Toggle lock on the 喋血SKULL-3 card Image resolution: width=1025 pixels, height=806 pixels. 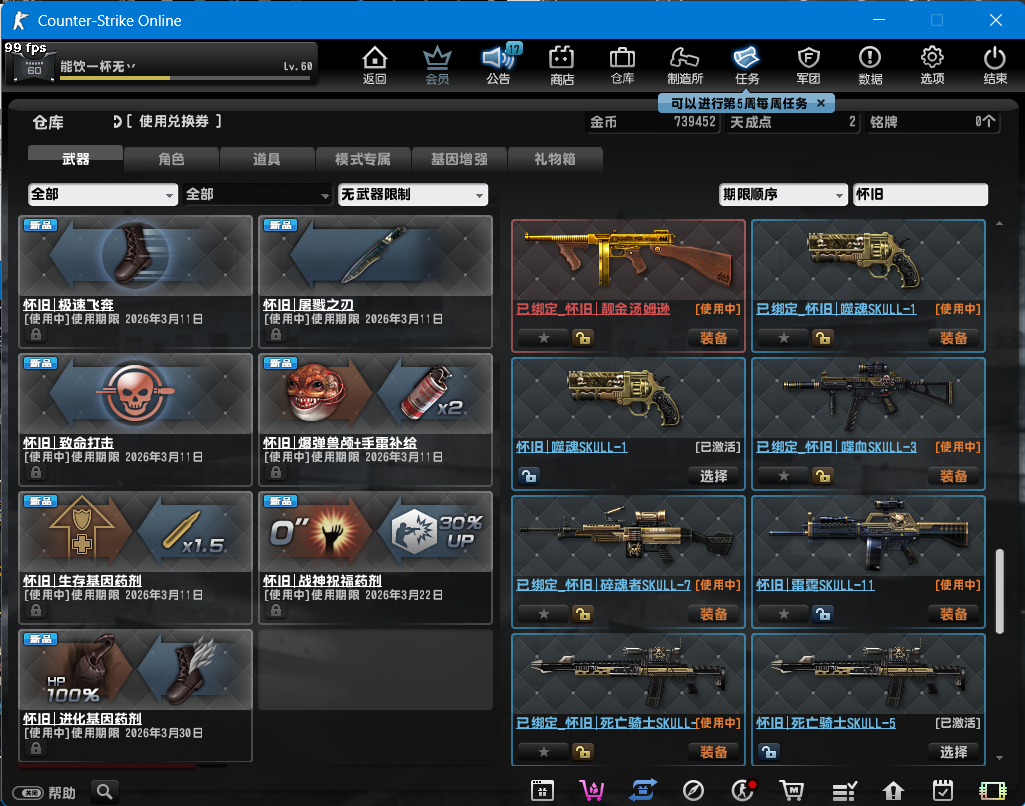[x=822, y=476]
